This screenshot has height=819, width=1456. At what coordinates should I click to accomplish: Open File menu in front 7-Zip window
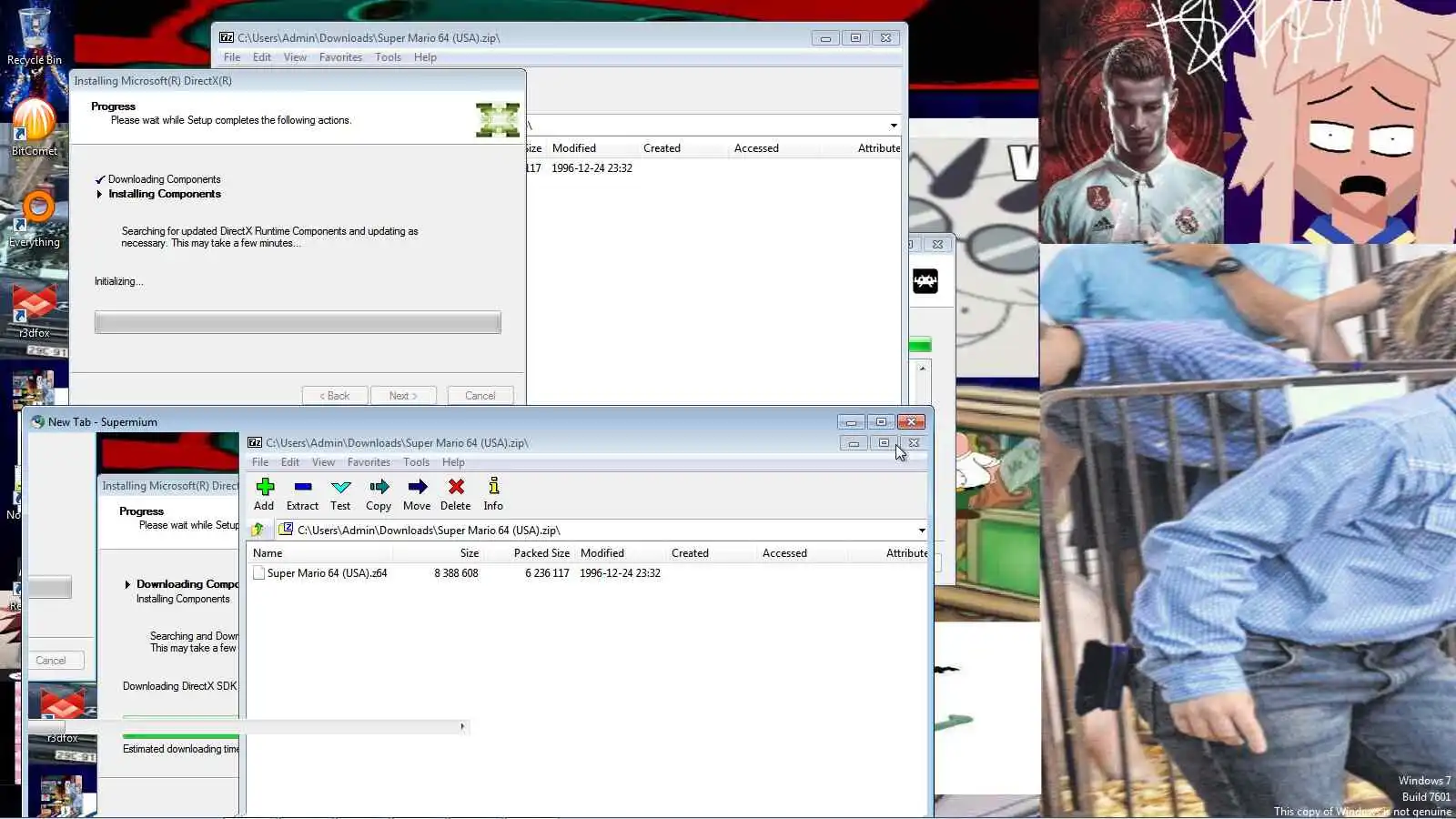(x=260, y=462)
